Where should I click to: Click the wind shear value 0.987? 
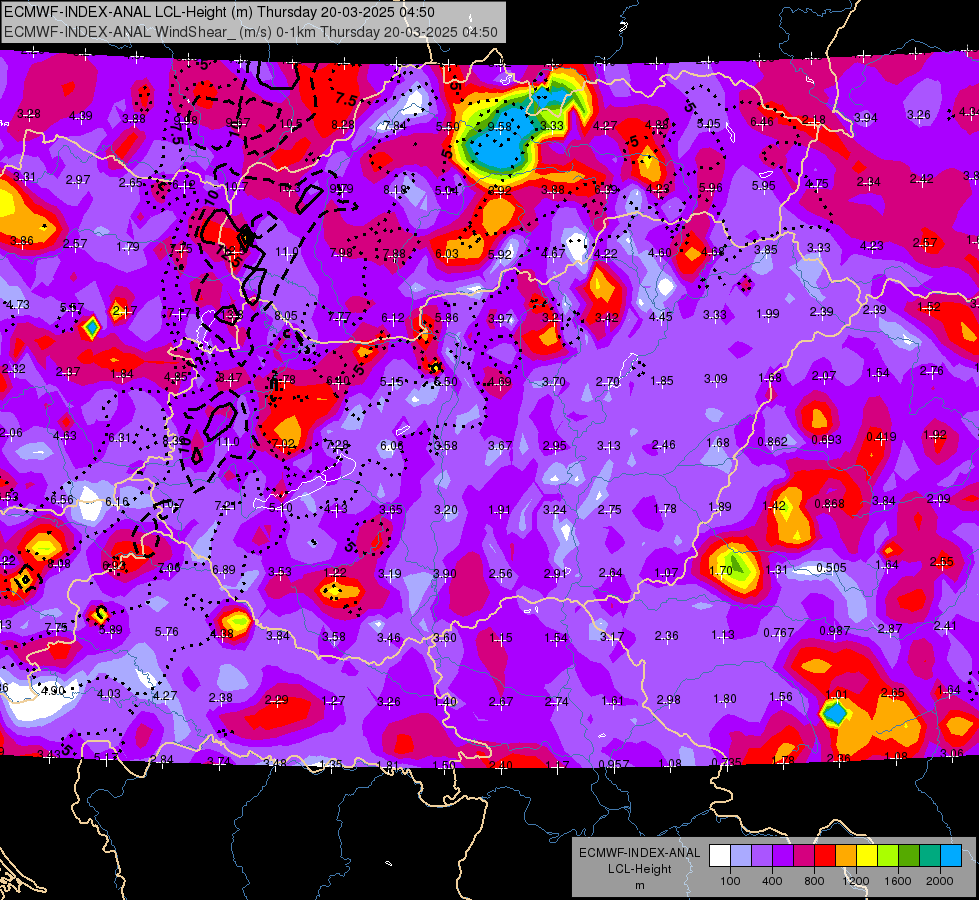coord(835,630)
